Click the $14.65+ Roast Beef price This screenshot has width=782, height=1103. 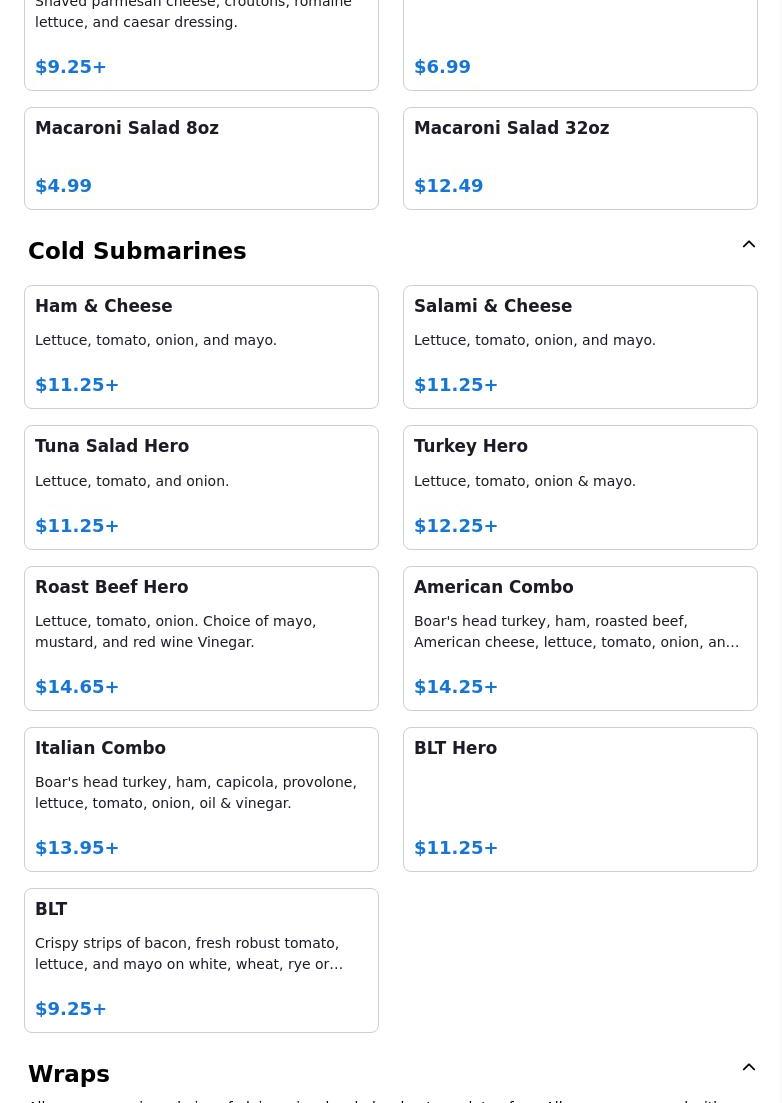[77, 687]
